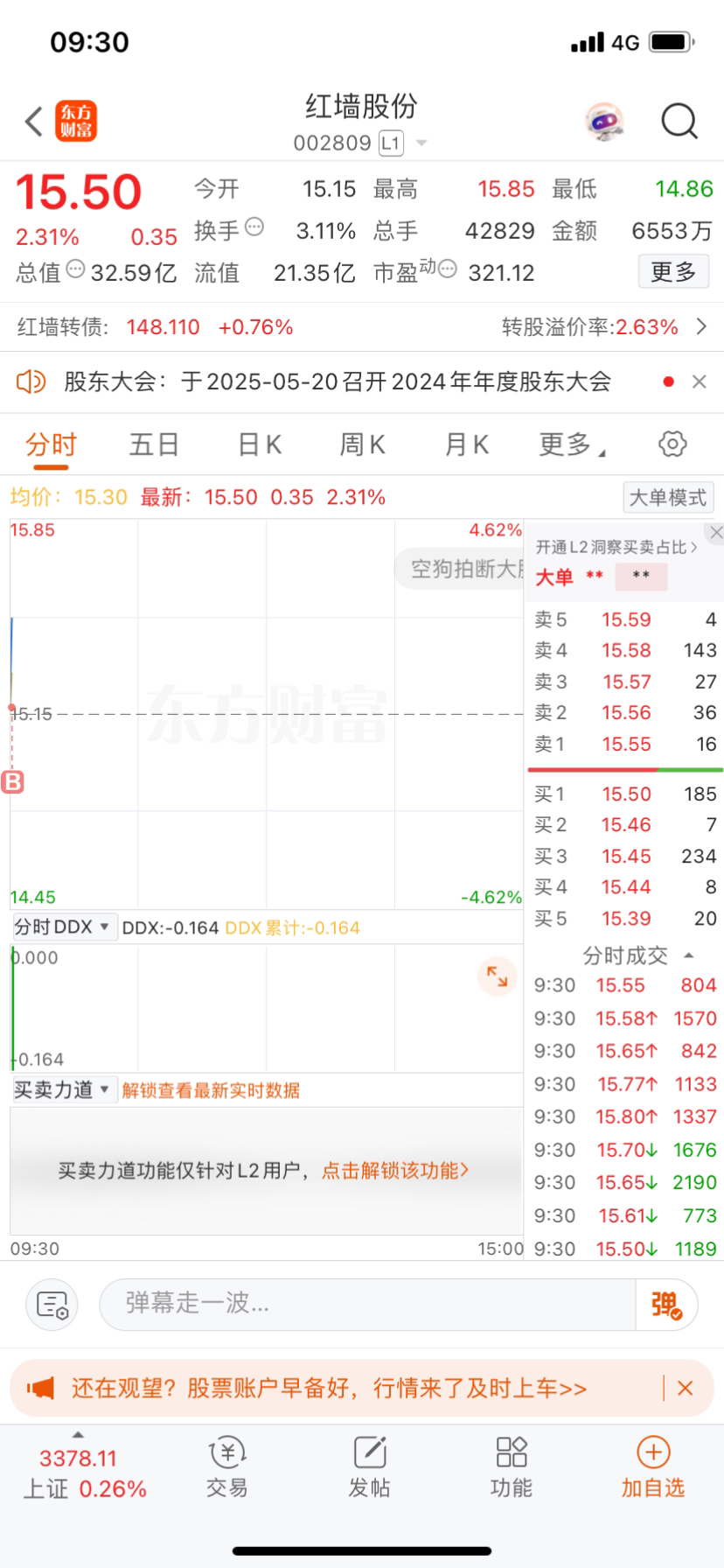Select the 买1 15.50 order row

coord(625,794)
